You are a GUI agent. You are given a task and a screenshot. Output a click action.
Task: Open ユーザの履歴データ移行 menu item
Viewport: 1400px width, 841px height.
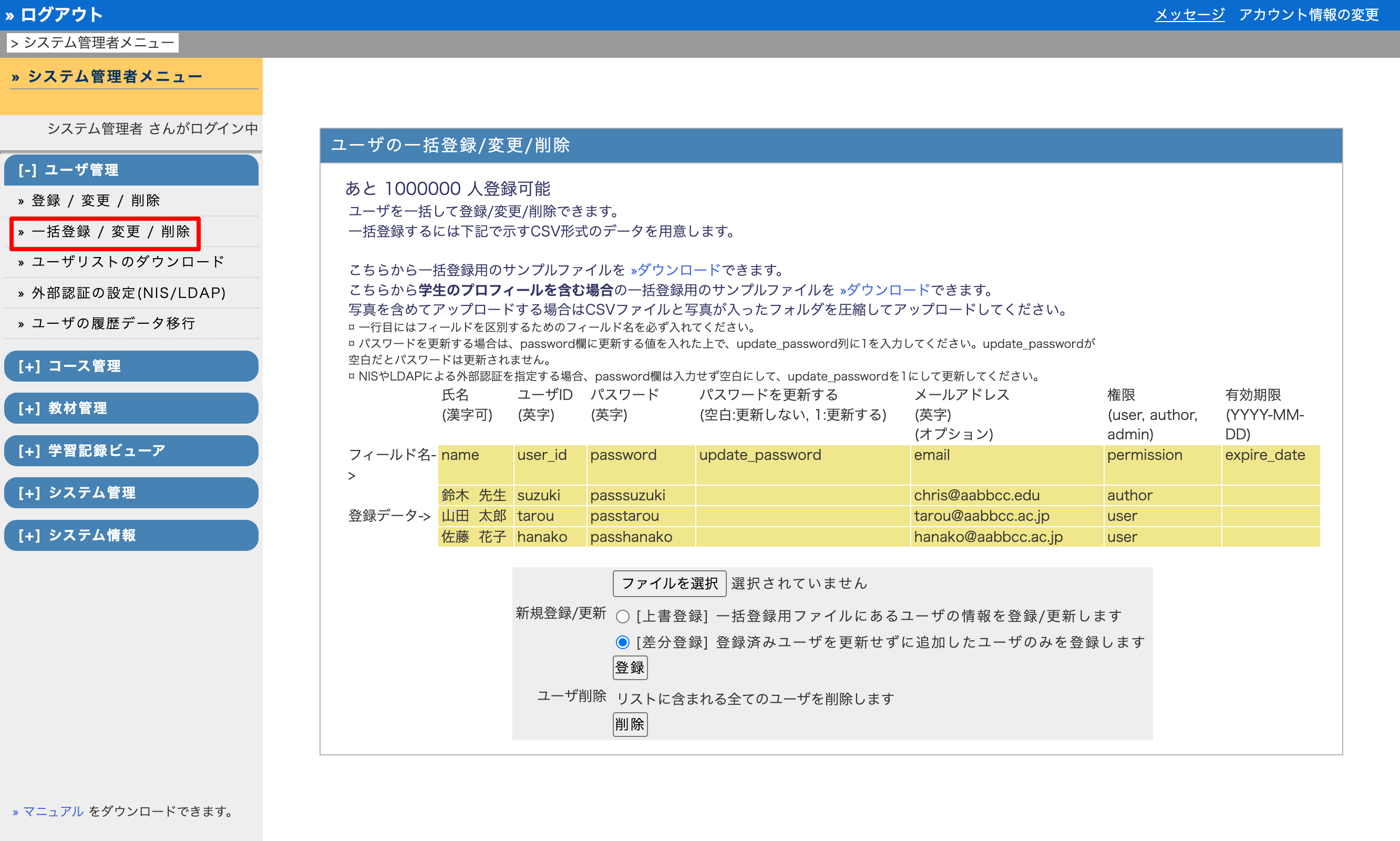(x=114, y=324)
